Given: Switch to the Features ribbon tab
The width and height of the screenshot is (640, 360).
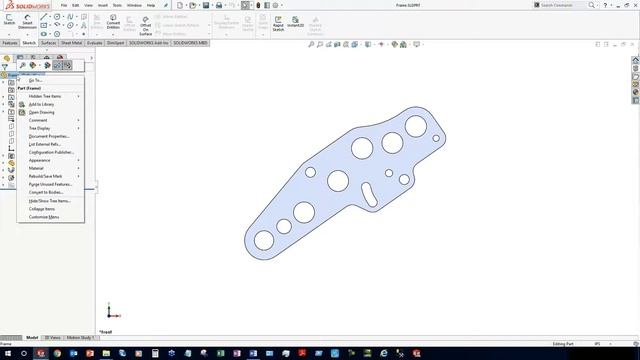Looking at the screenshot, I should coord(10,43).
